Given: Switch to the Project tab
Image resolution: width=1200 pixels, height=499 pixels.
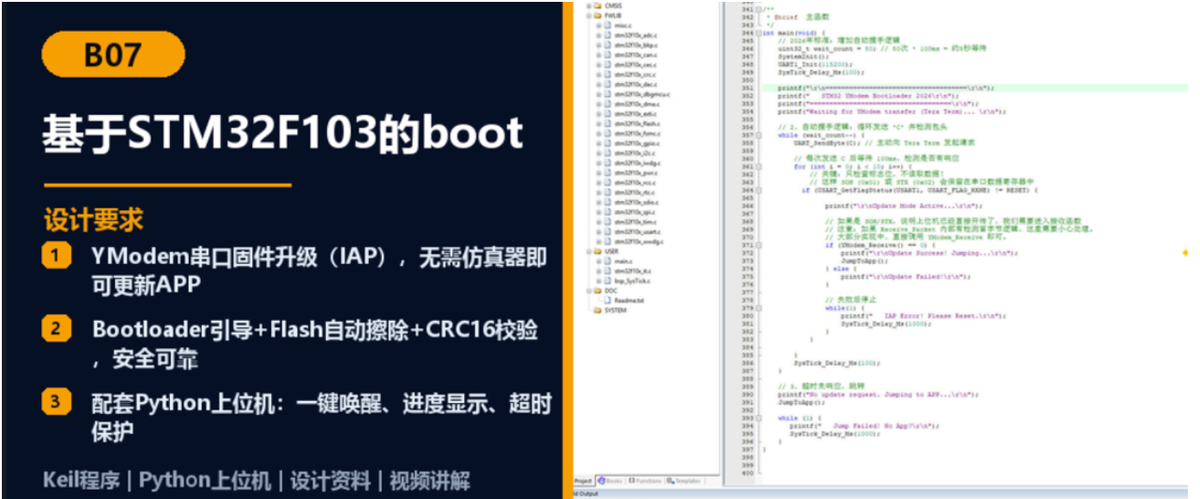Looking at the screenshot, I should (582, 481).
